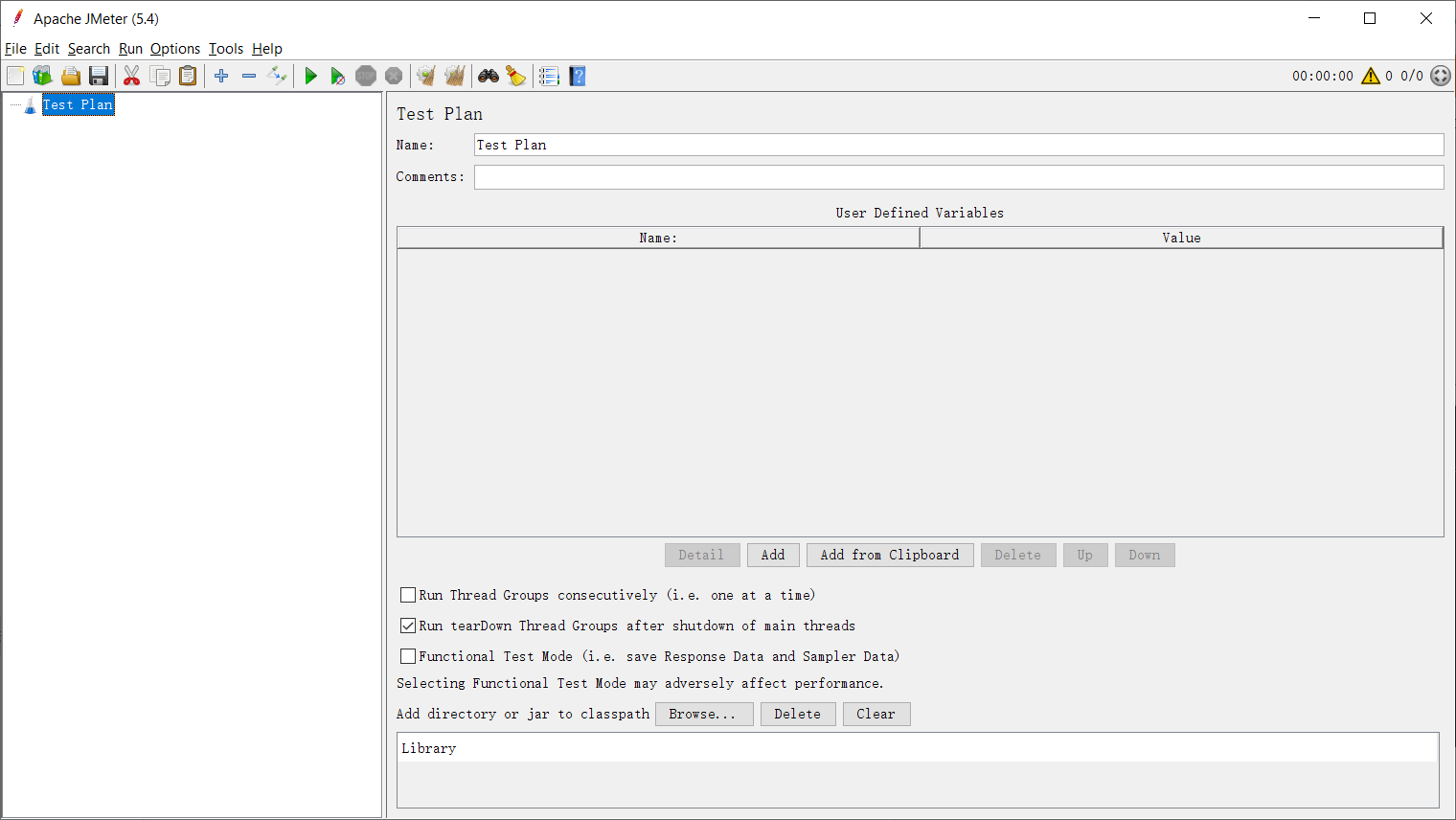The image size is (1456, 820).
Task: Click the Name column header
Action: 658,238
